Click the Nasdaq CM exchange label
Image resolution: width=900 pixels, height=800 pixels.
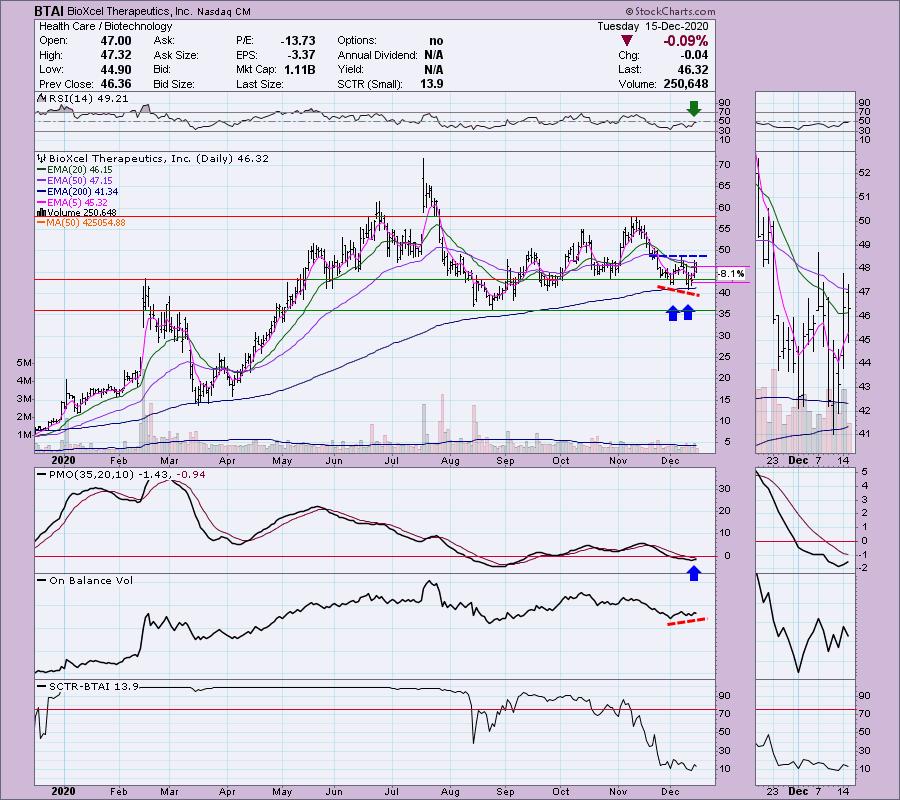point(226,11)
